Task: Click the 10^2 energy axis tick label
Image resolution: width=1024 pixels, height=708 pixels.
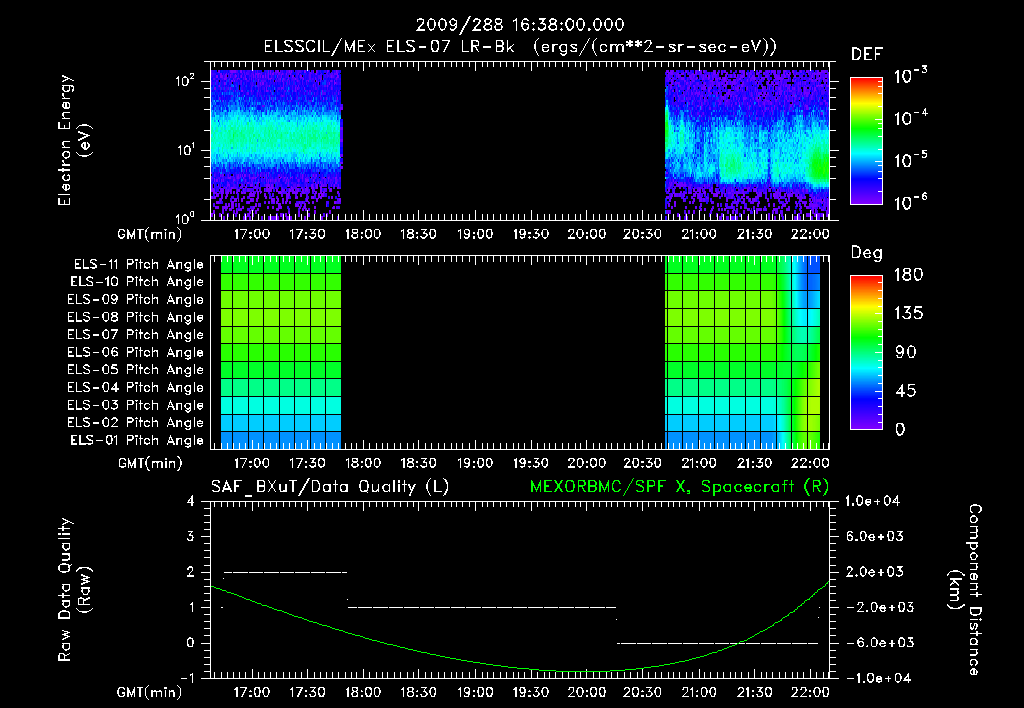Action: pos(185,81)
